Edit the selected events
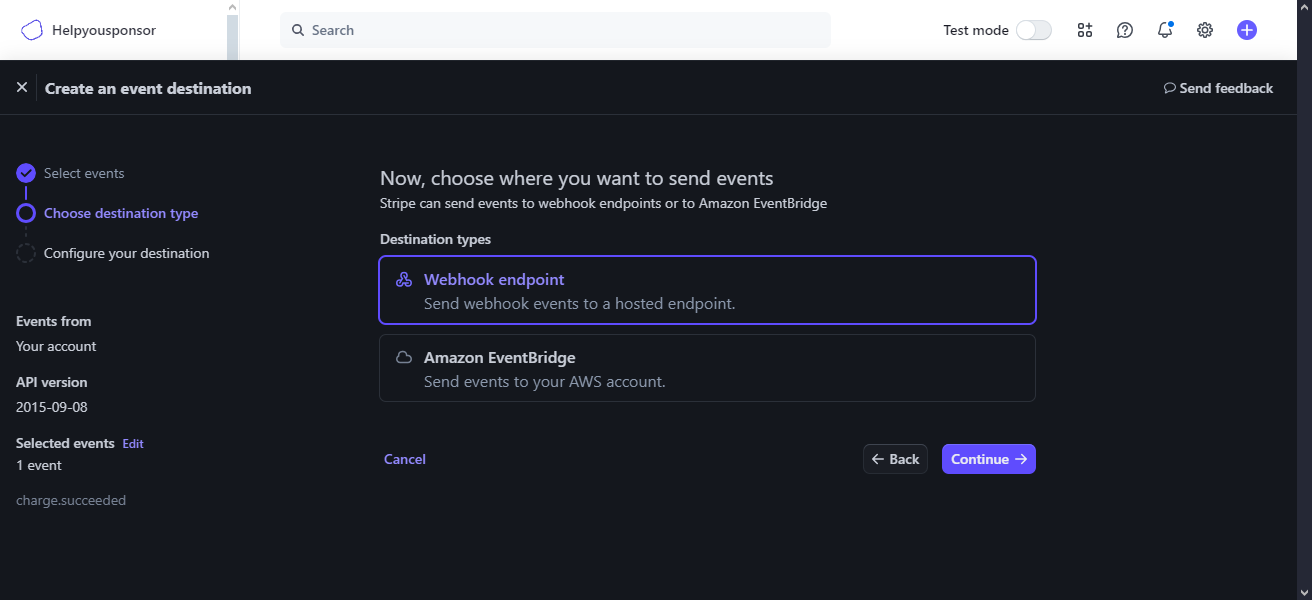 [133, 443]
